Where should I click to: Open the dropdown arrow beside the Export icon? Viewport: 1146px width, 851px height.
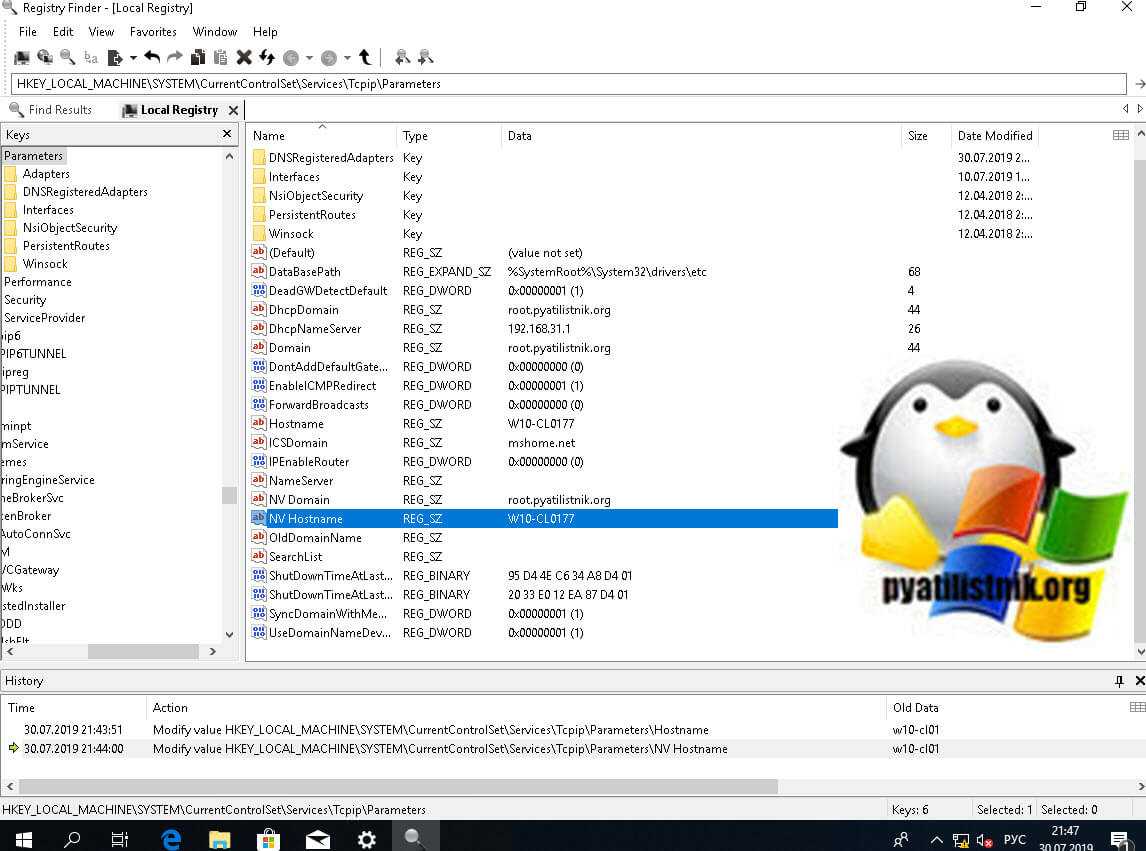pos(133,58)
